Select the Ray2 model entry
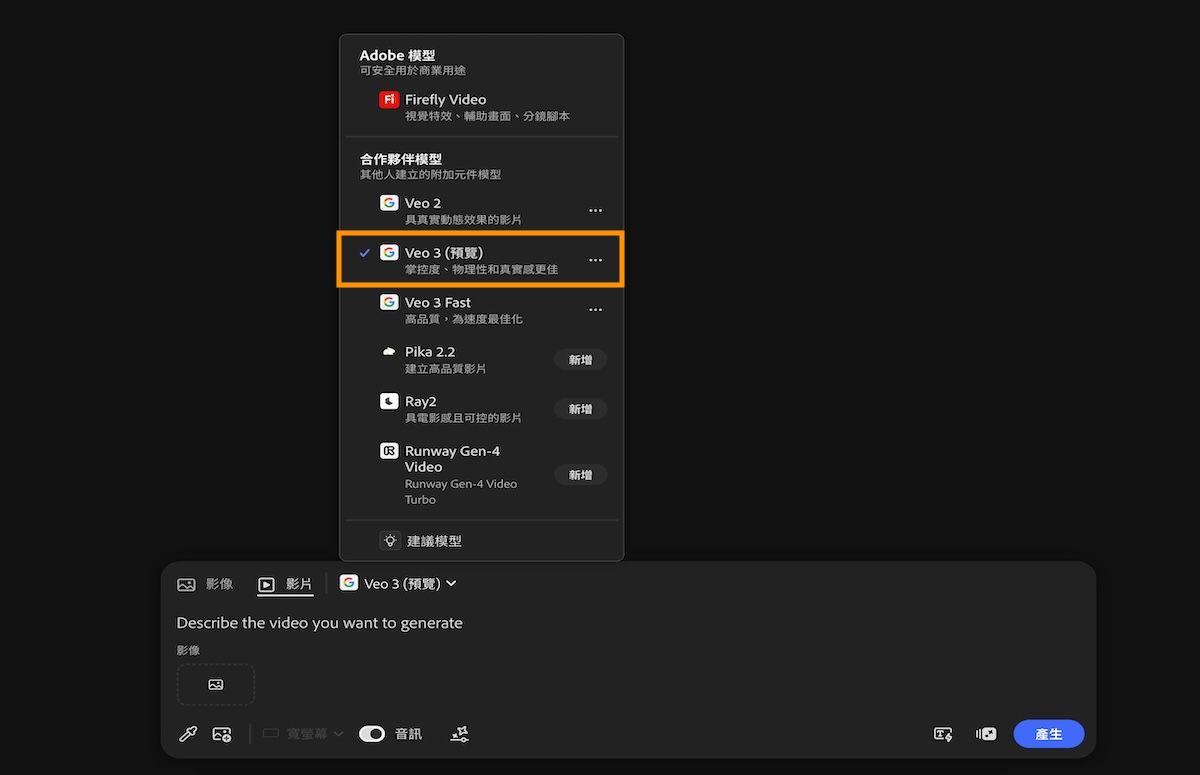The height and width of the screenshot is (775, 1200). 481,408
